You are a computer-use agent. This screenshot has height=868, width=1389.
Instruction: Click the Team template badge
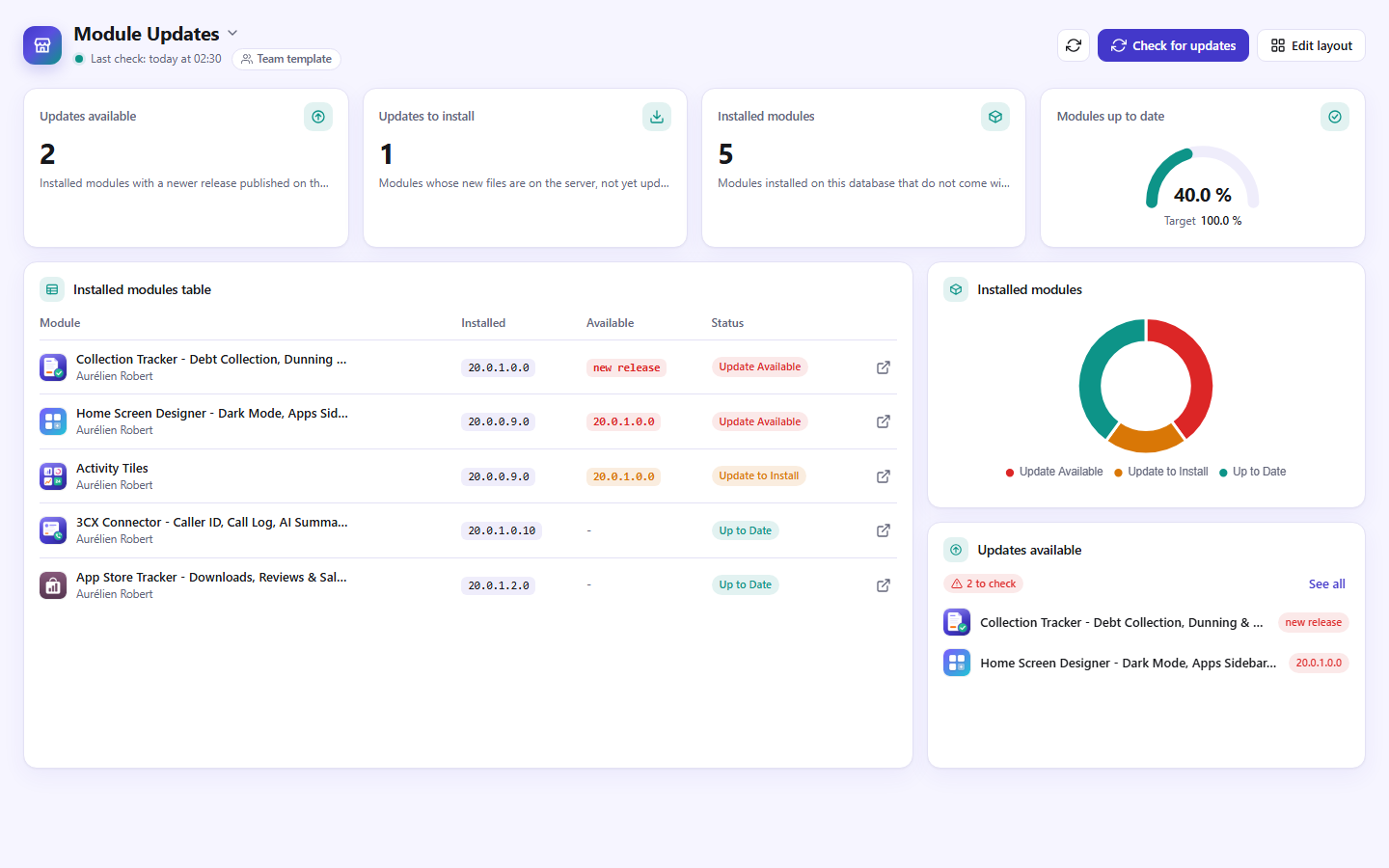coord(286,59)
